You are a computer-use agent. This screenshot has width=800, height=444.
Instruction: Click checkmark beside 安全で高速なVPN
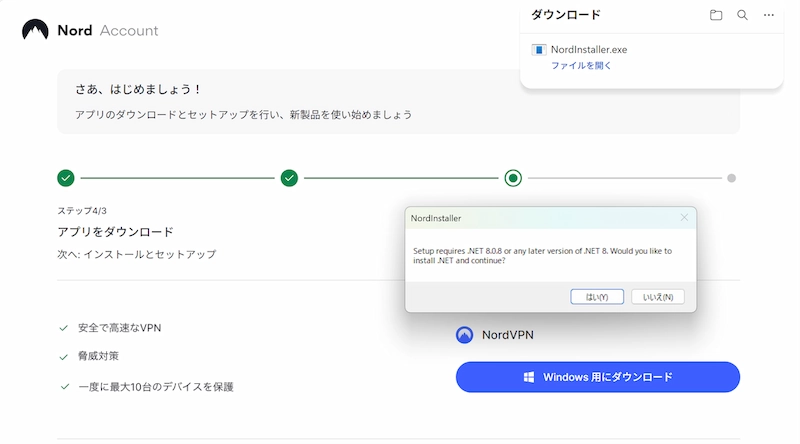point(64,328)
